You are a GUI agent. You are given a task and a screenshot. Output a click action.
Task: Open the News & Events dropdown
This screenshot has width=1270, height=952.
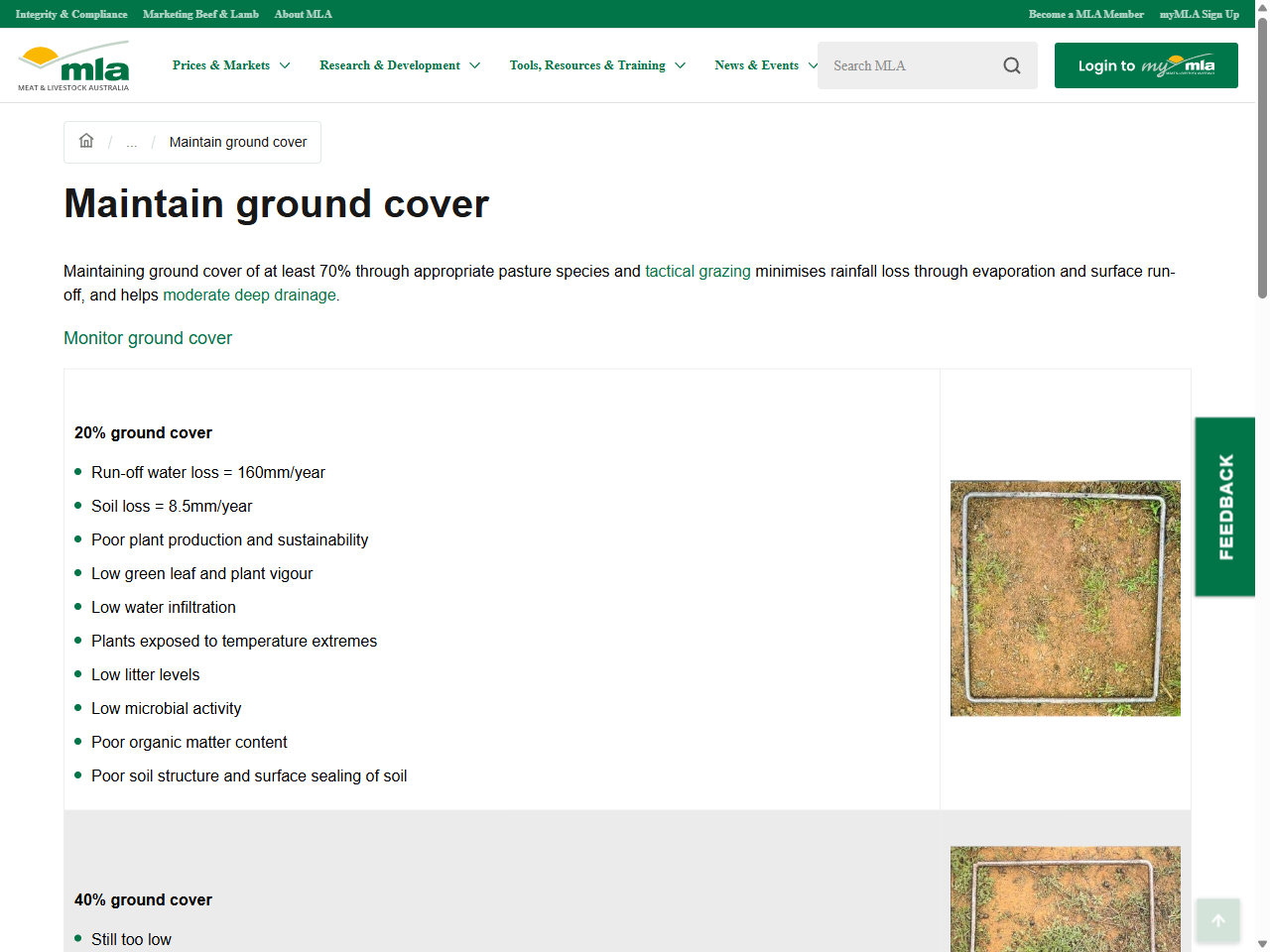pos(757,64)
